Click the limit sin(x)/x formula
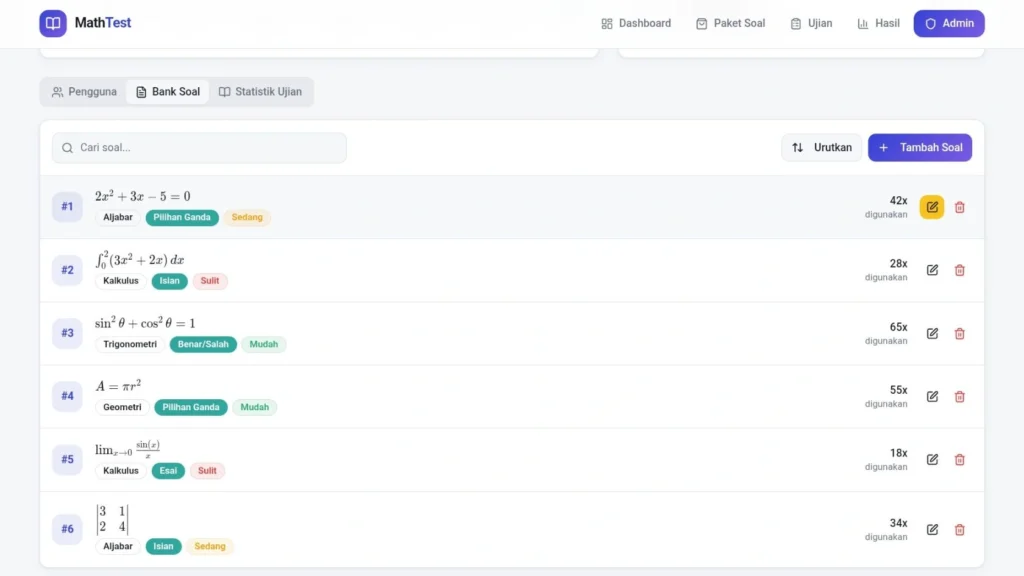Viewport: 1024px width, 576px height. (127, 449)
